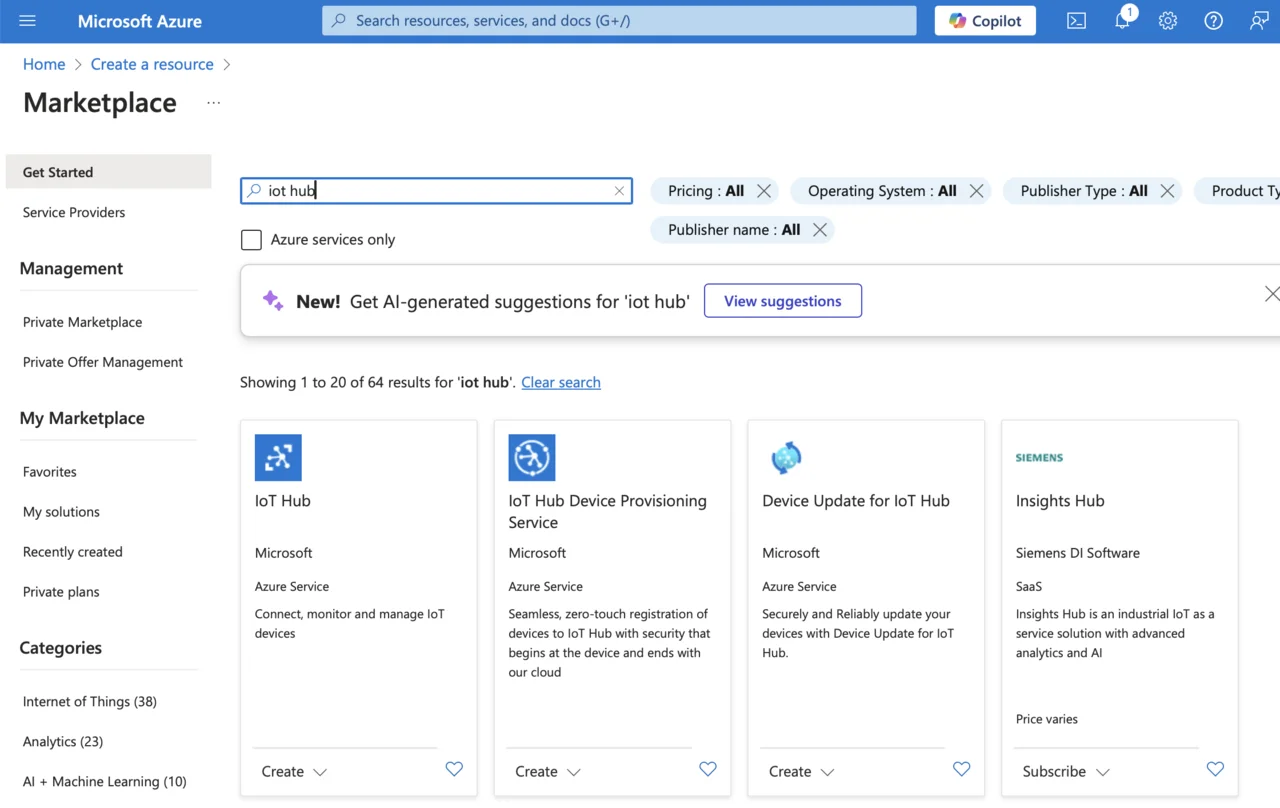
Task: Select Service Providers in the sidebar
Action: 74,212
